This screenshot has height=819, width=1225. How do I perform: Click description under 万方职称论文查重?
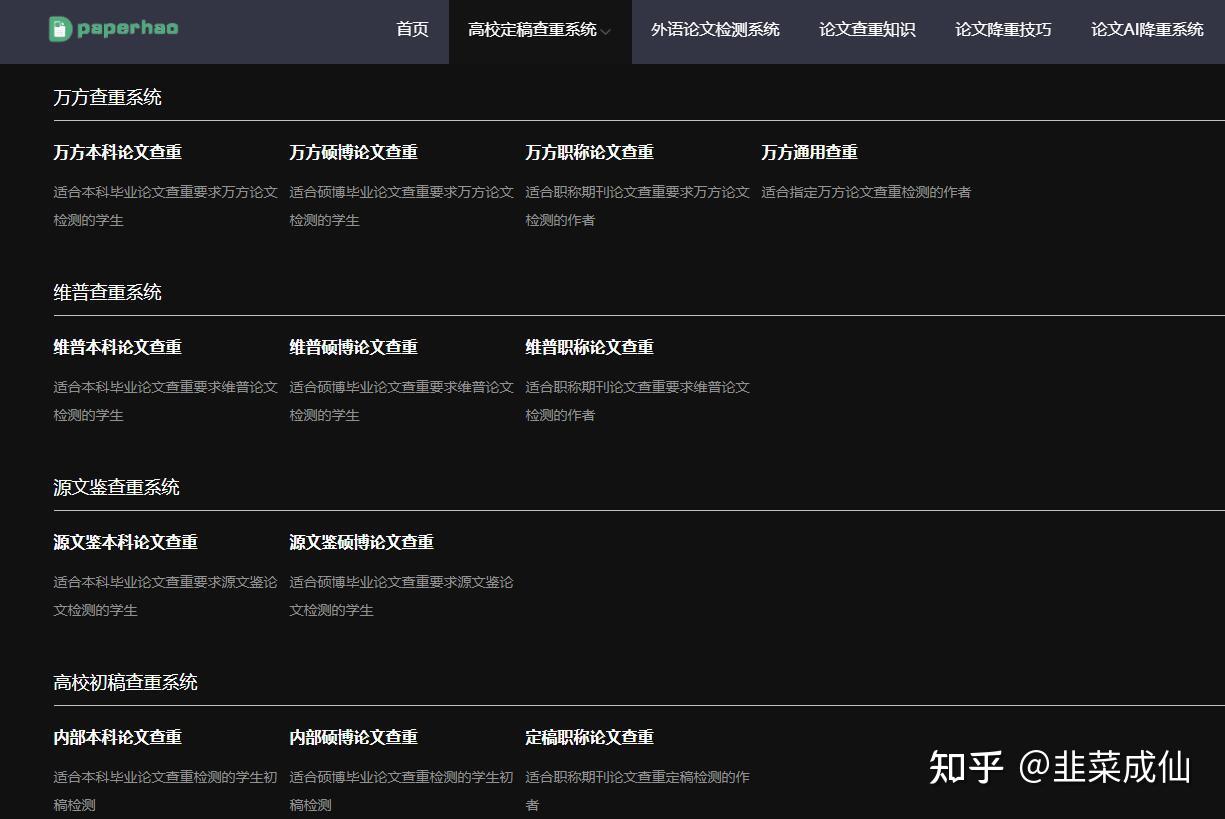[x=638, y=206]
